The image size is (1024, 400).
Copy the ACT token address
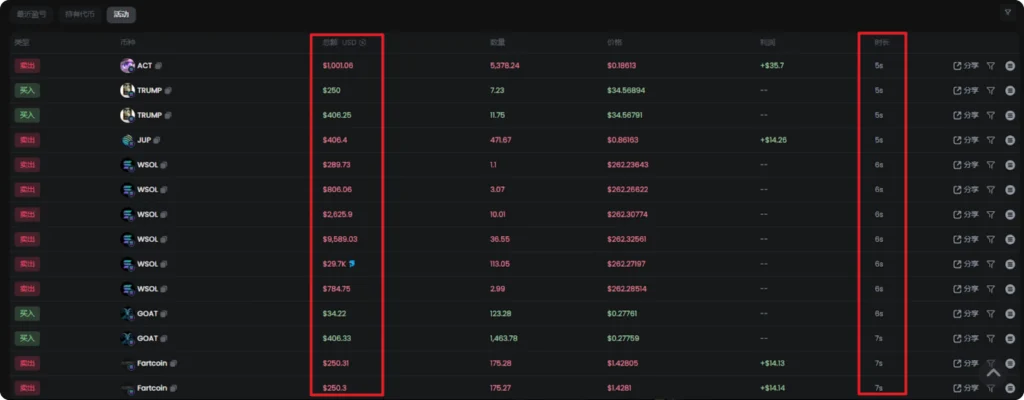point(159,66)
